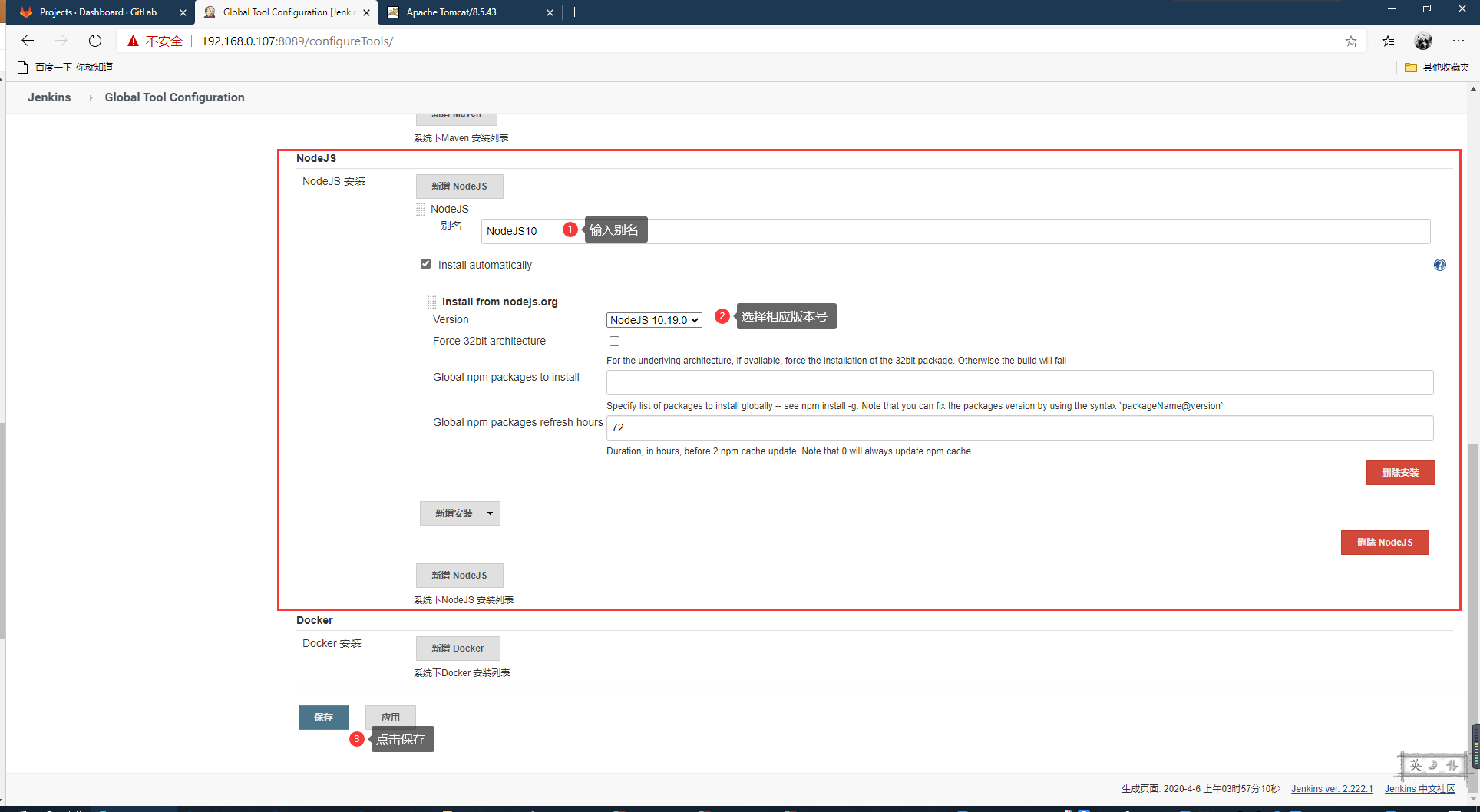The width and height of the screenshot is (1480, 812).
Task: Click the NodeJS section heading
Action: (x=316, y=158)
